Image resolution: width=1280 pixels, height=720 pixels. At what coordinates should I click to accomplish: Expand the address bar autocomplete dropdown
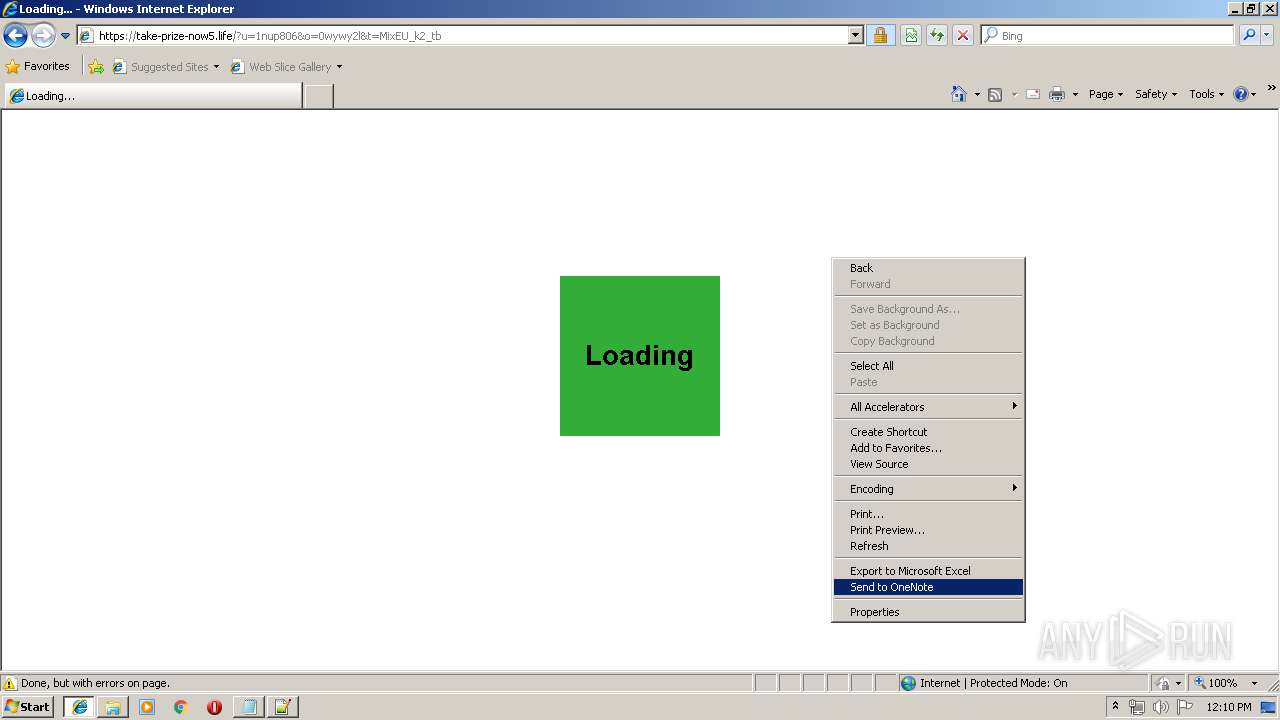856,36
